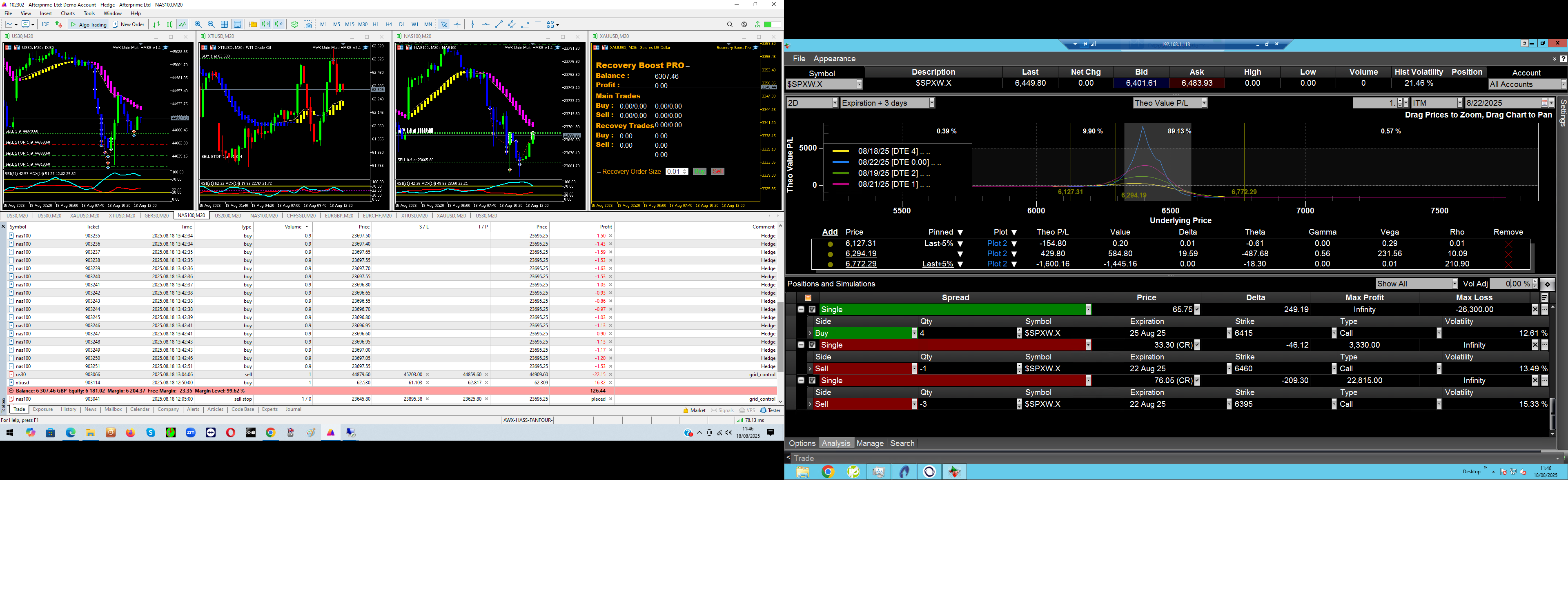1568x612 pixels.
Task: Click the chart screenshot camera icon
Action: (308, 24)
